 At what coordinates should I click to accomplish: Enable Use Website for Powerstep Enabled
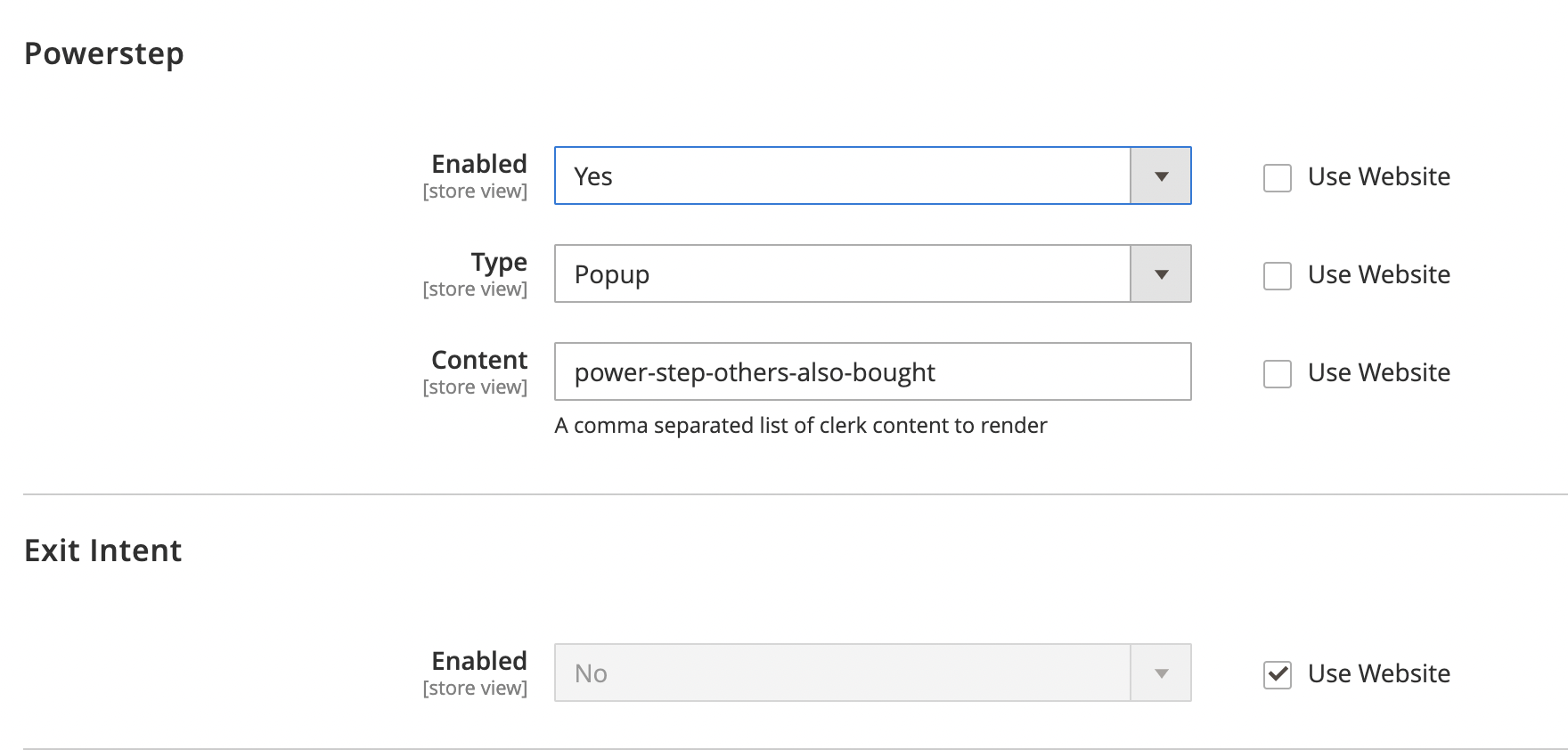[1277, 177]
